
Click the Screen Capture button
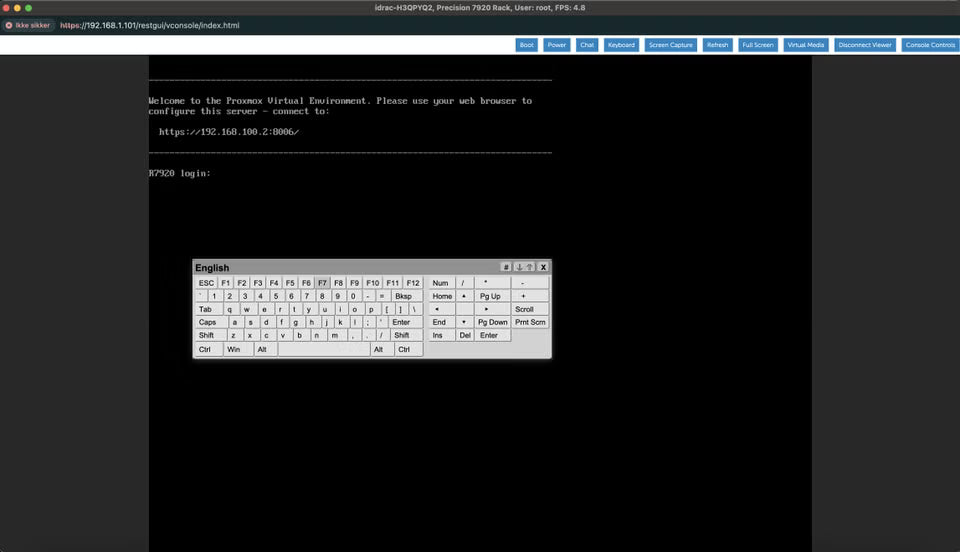(x=670, y=45)
